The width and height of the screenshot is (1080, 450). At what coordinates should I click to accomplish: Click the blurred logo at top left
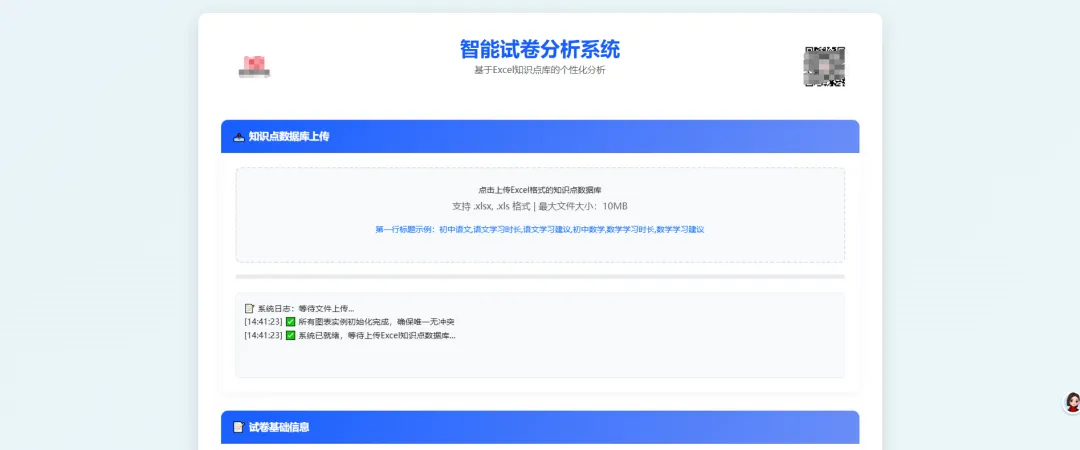[x=253, y=66]
